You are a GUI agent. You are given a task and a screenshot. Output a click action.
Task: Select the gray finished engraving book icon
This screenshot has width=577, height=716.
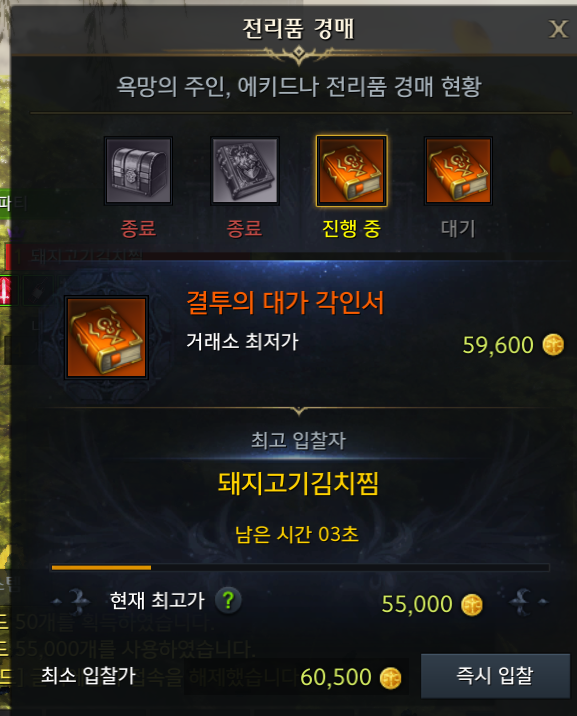point(245,171)
